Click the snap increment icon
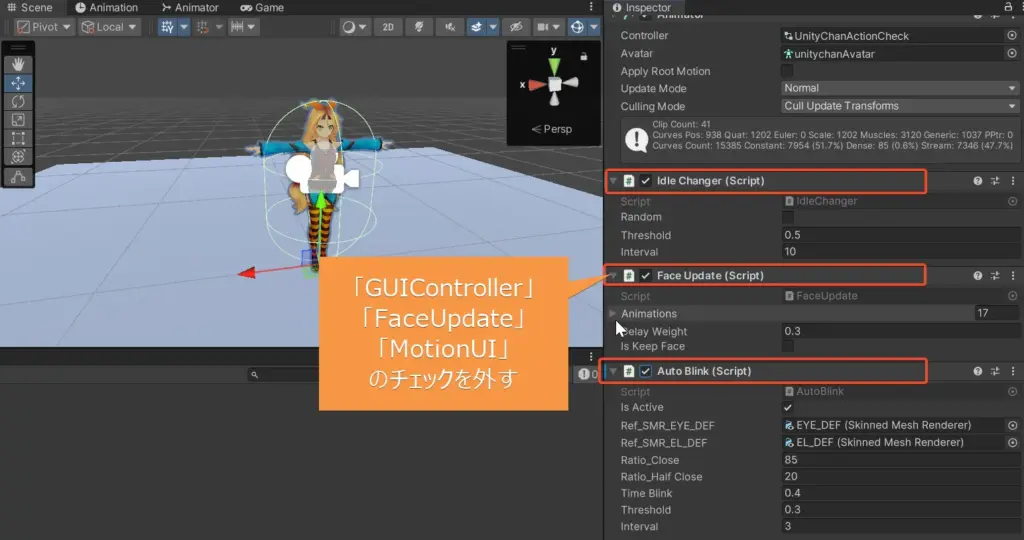The width and height of the screenshot is (1024, 540). point(237,27)
